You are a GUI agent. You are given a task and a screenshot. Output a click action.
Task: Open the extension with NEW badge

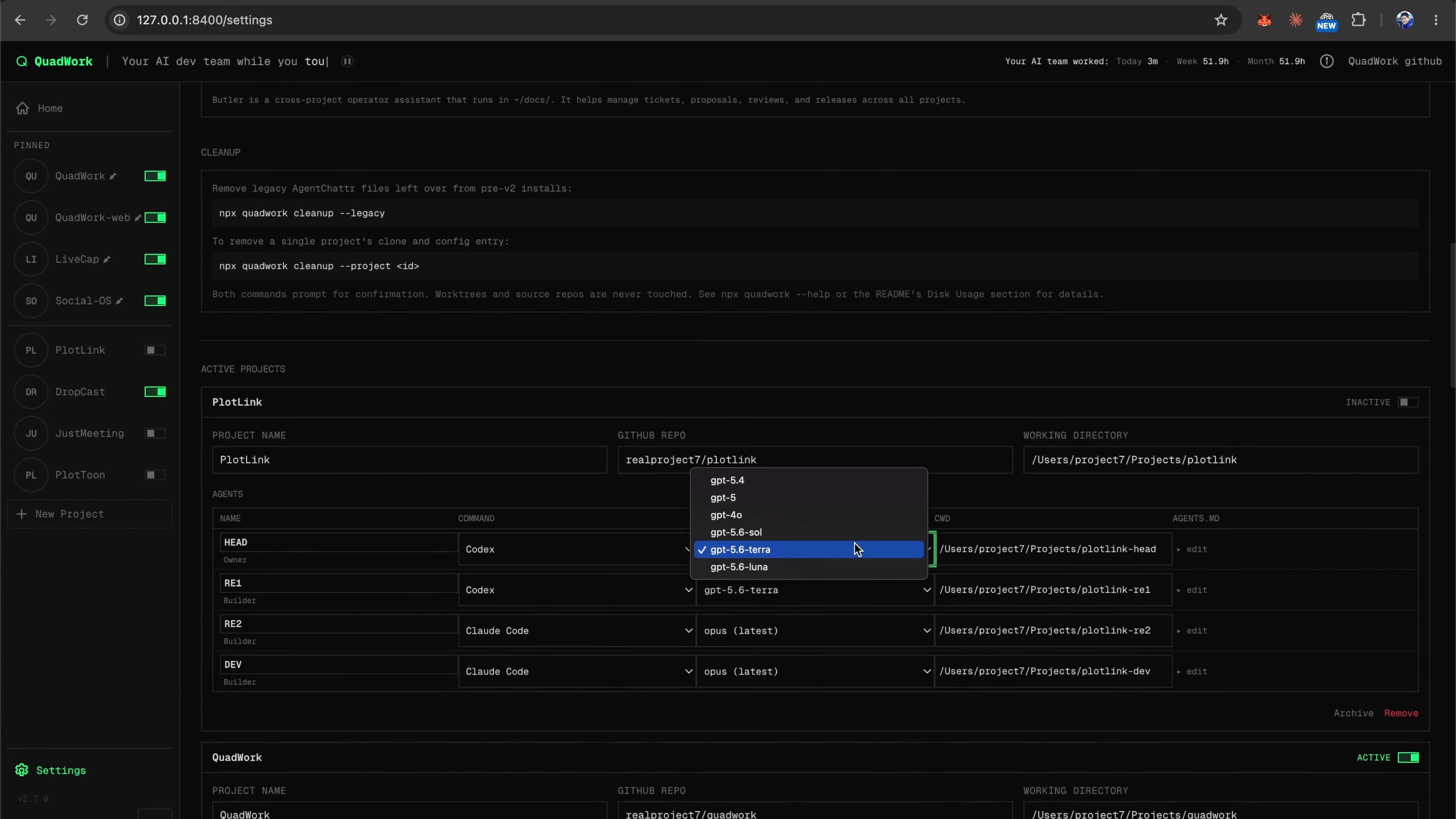pos(1327,22)
